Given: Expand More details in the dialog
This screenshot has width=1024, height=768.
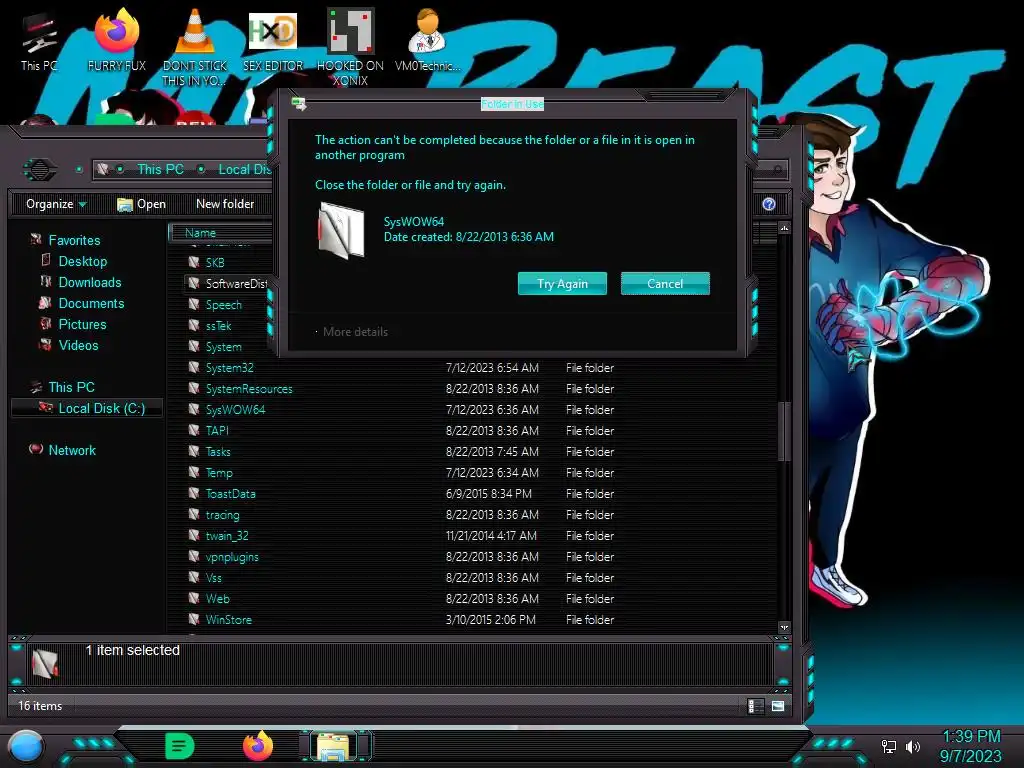Looking at the screenshot, I should [x=351, y=332].
